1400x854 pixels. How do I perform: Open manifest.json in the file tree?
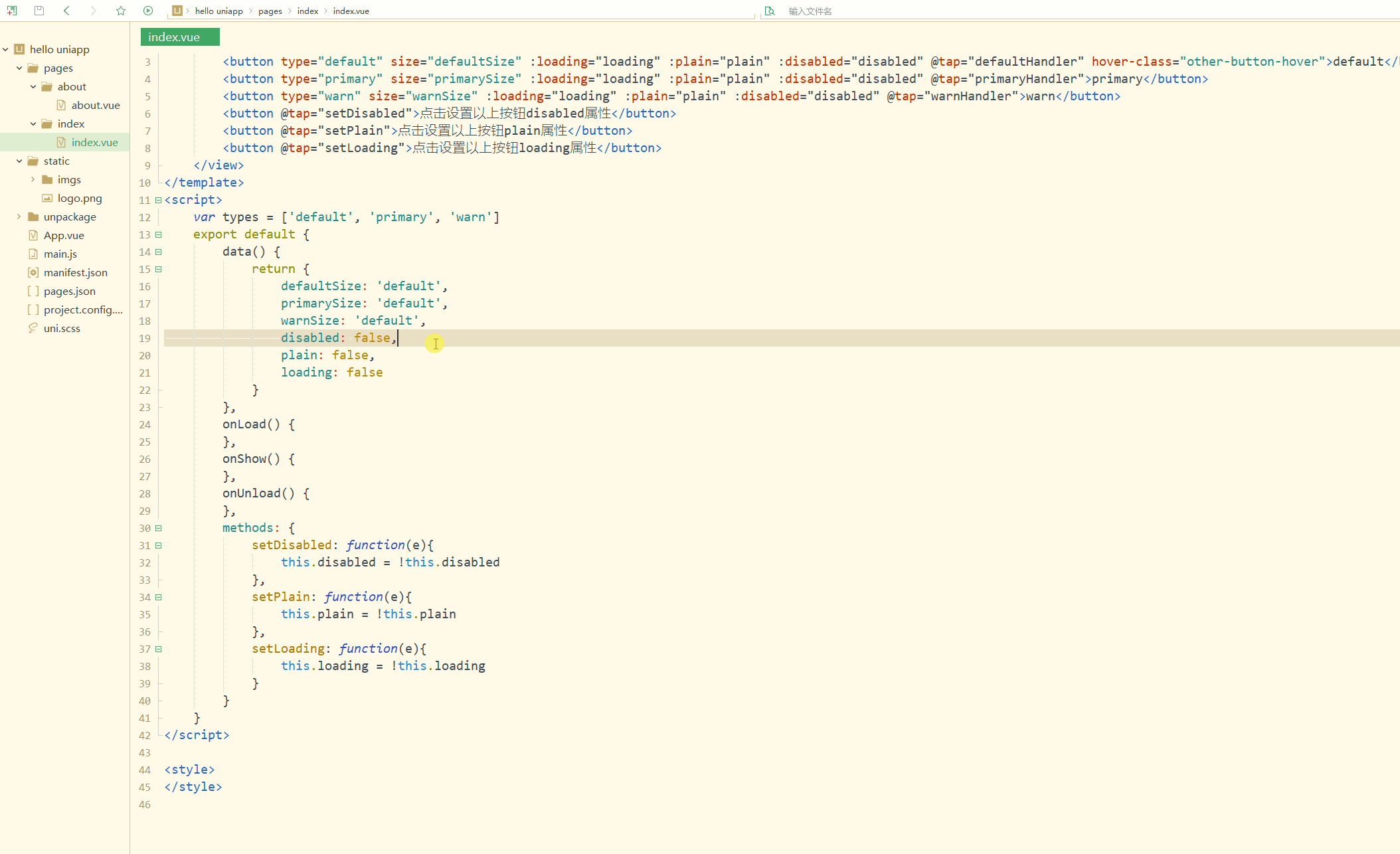75,272
